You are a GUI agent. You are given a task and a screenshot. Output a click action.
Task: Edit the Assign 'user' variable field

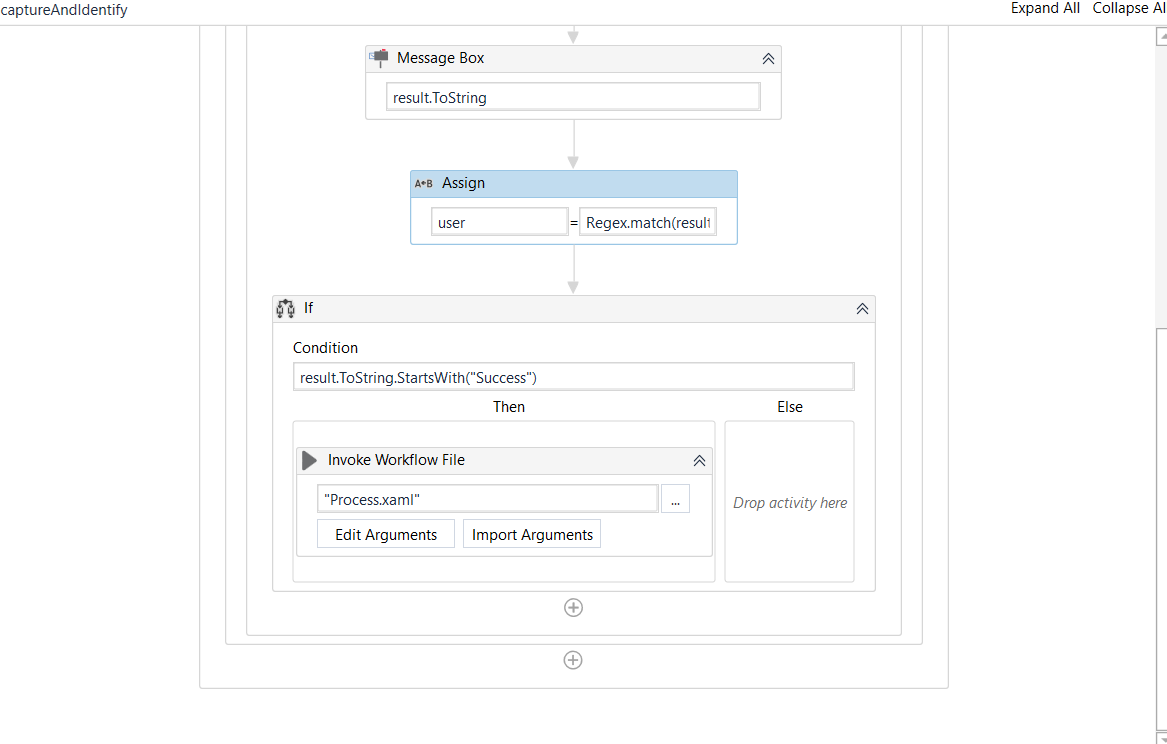(499, 222)
